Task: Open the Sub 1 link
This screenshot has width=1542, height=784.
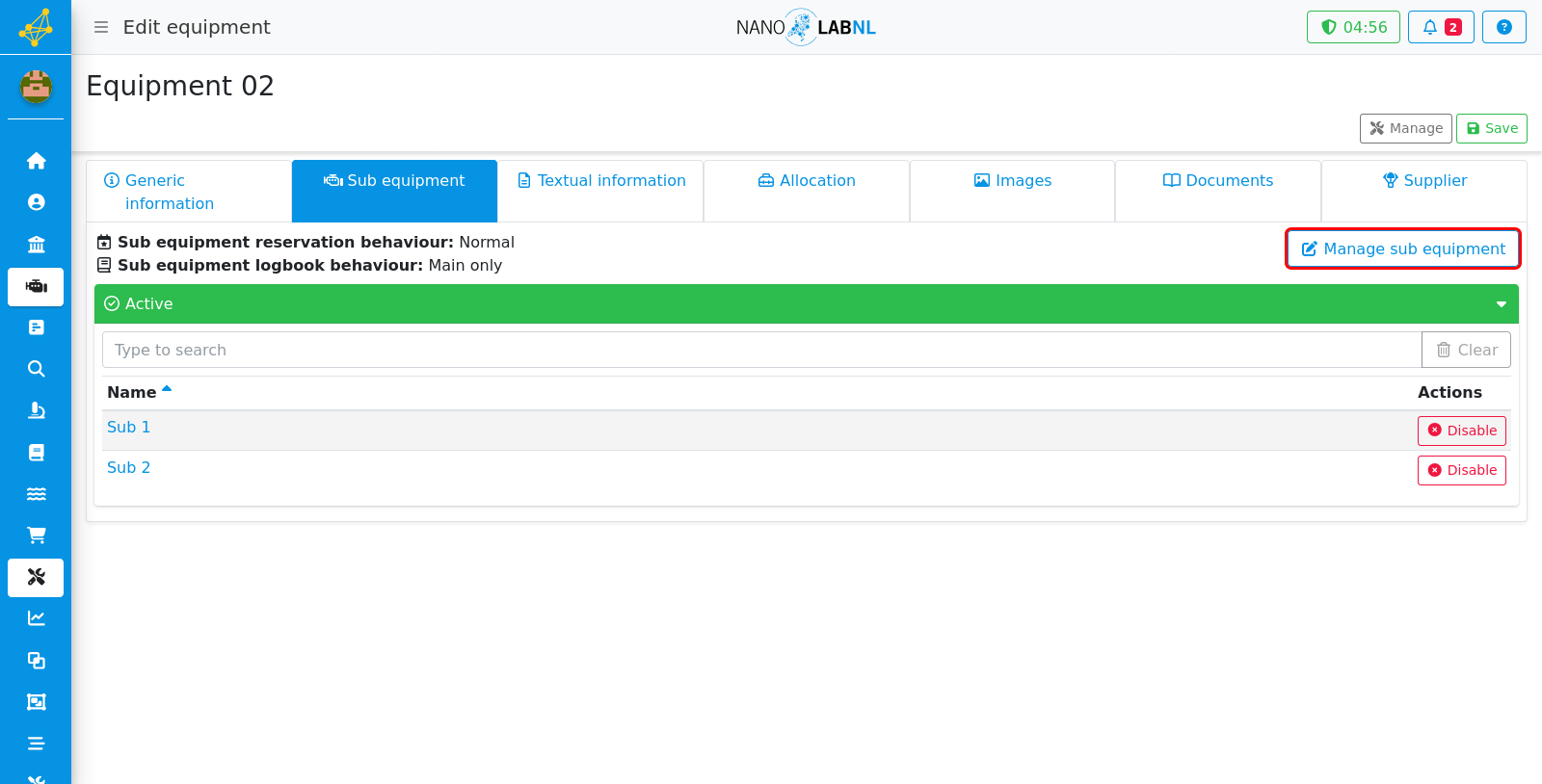Action: [x=128, y=427]
